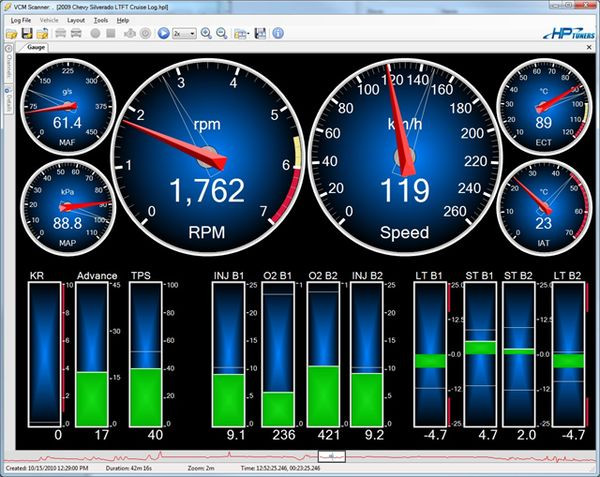Expand the Channels side panel

7,64
